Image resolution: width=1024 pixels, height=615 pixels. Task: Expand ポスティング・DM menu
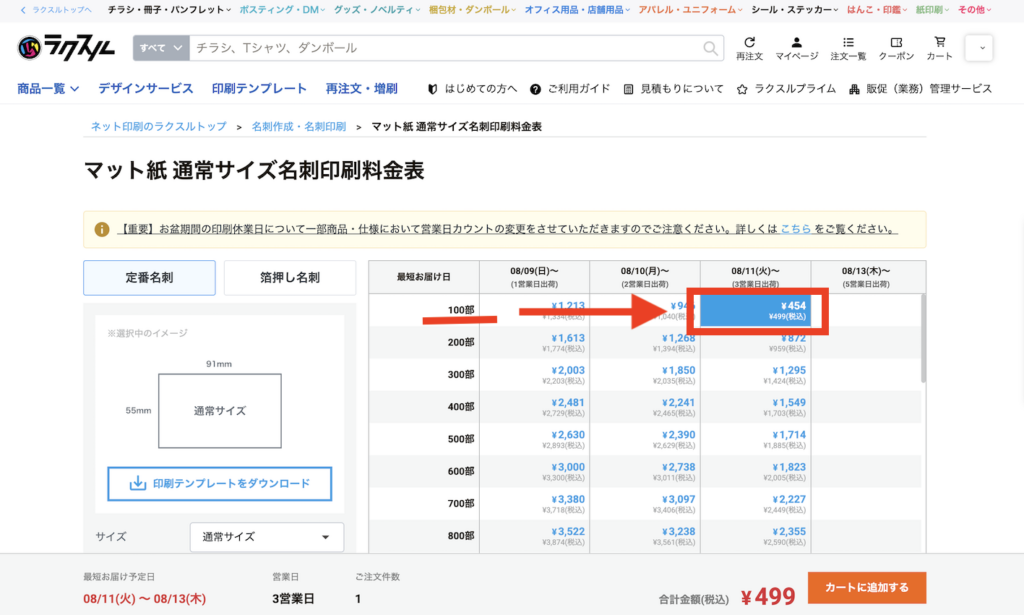tap(282, 10)
